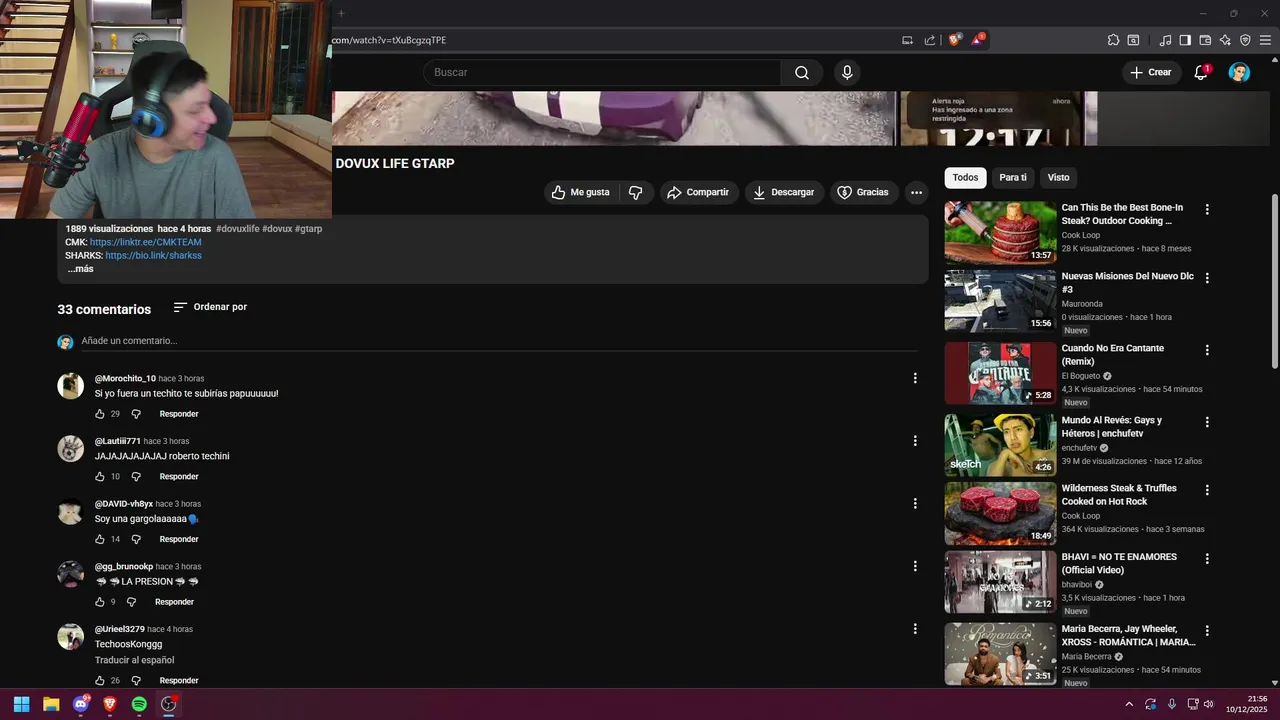
Task: Open the Leo AI sparkle icon
Action: (x=1225, y=40)
